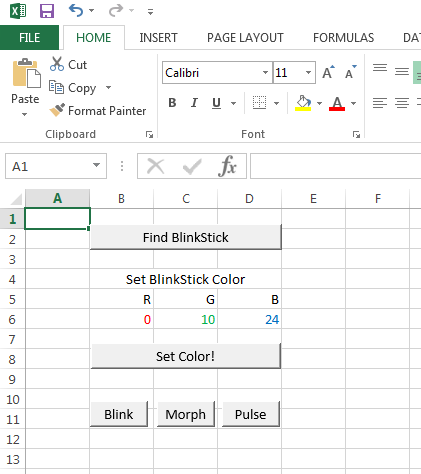Select the G label cell
Screen dimensions: 421x474
[x=186, y=299]
